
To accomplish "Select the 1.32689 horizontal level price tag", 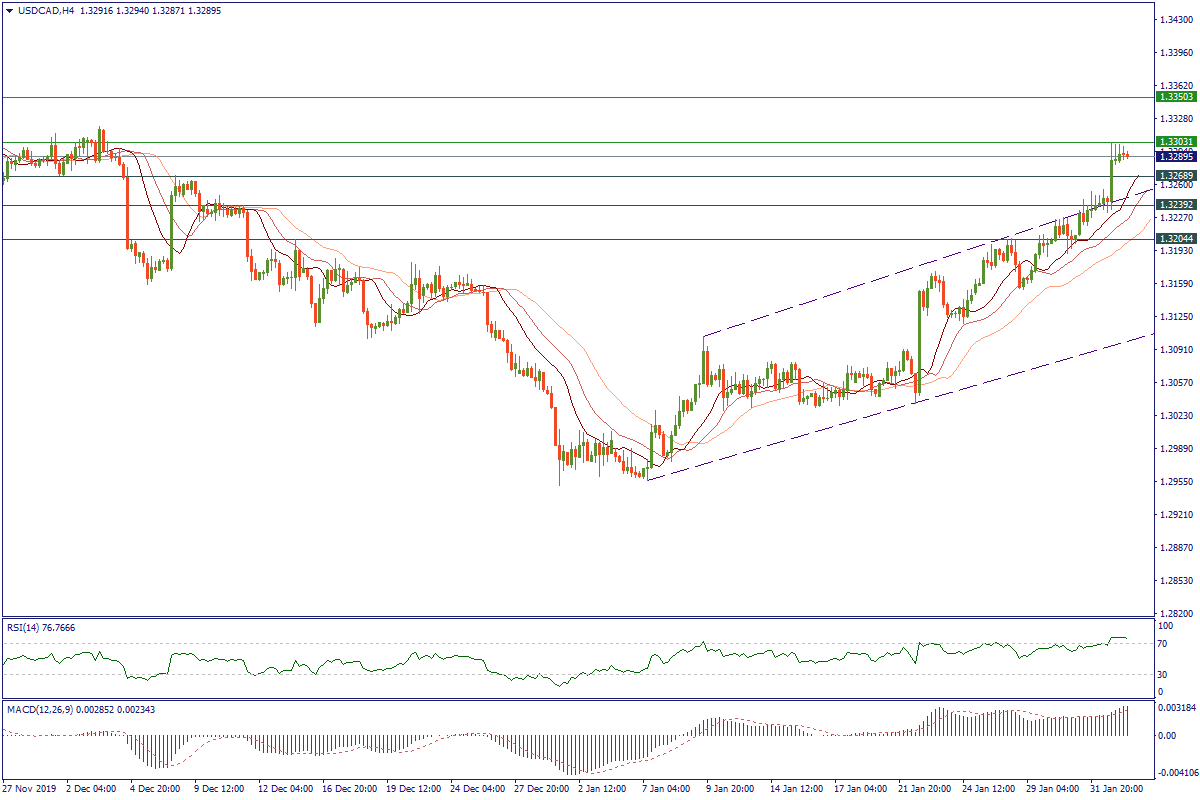I will [x=1175, y=176].
